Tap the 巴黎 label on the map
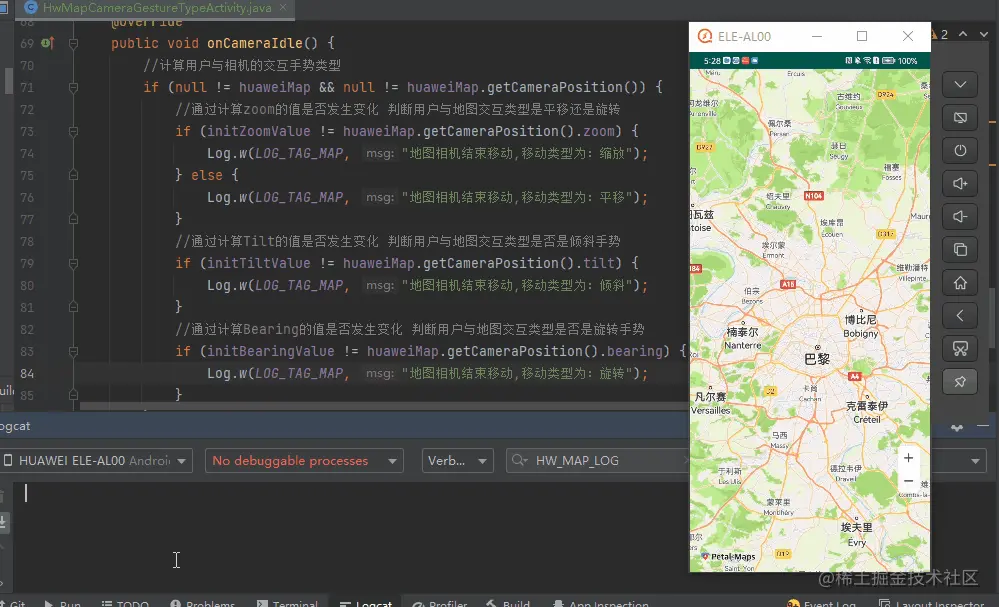999x607 pixels. (x=817, y=359)
